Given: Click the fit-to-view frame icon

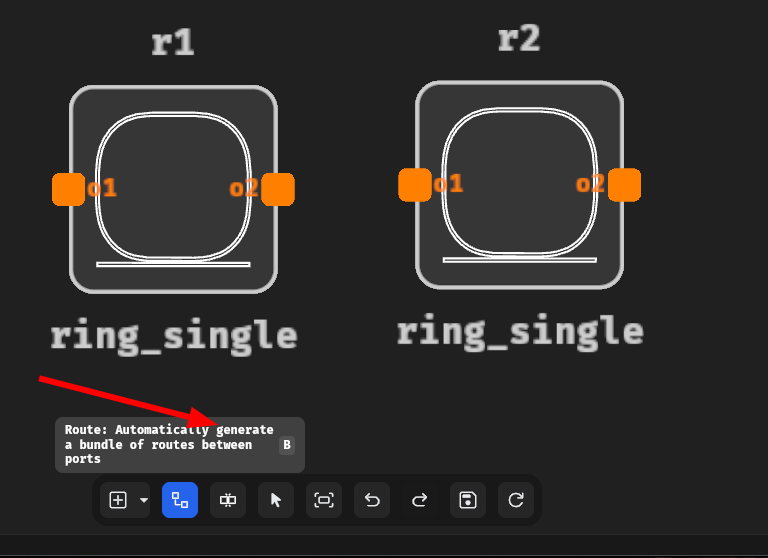Looking at the screenshot, I should coord(324,500).
